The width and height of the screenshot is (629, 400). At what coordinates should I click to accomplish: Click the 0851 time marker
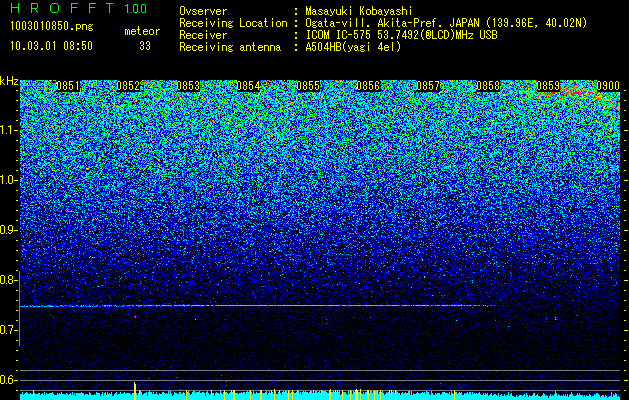(67, 86)
